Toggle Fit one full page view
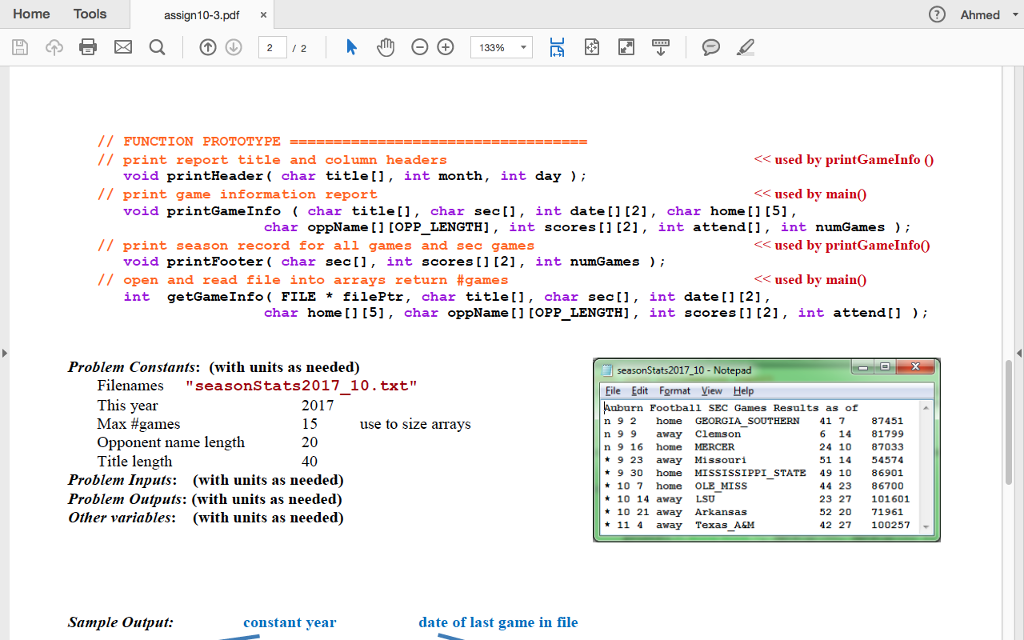 592,46
